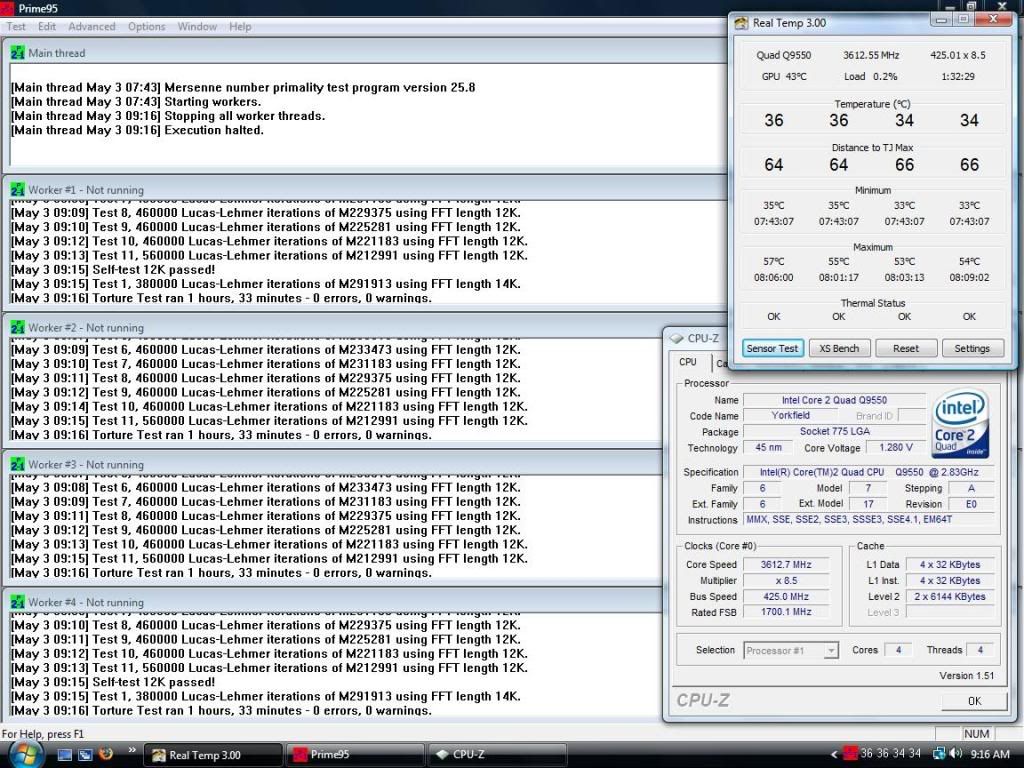Click Instructions field MMX, SSE list

869,520
